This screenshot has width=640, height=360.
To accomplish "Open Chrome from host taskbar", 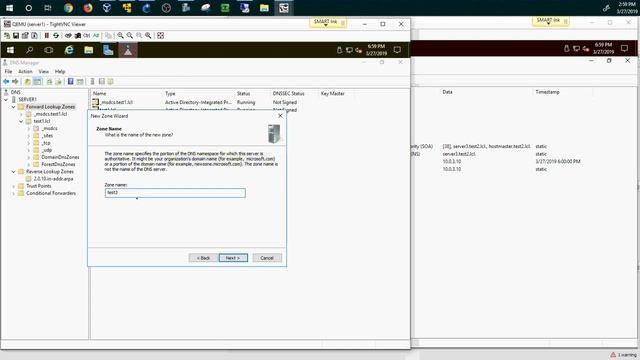I will 68,8.
